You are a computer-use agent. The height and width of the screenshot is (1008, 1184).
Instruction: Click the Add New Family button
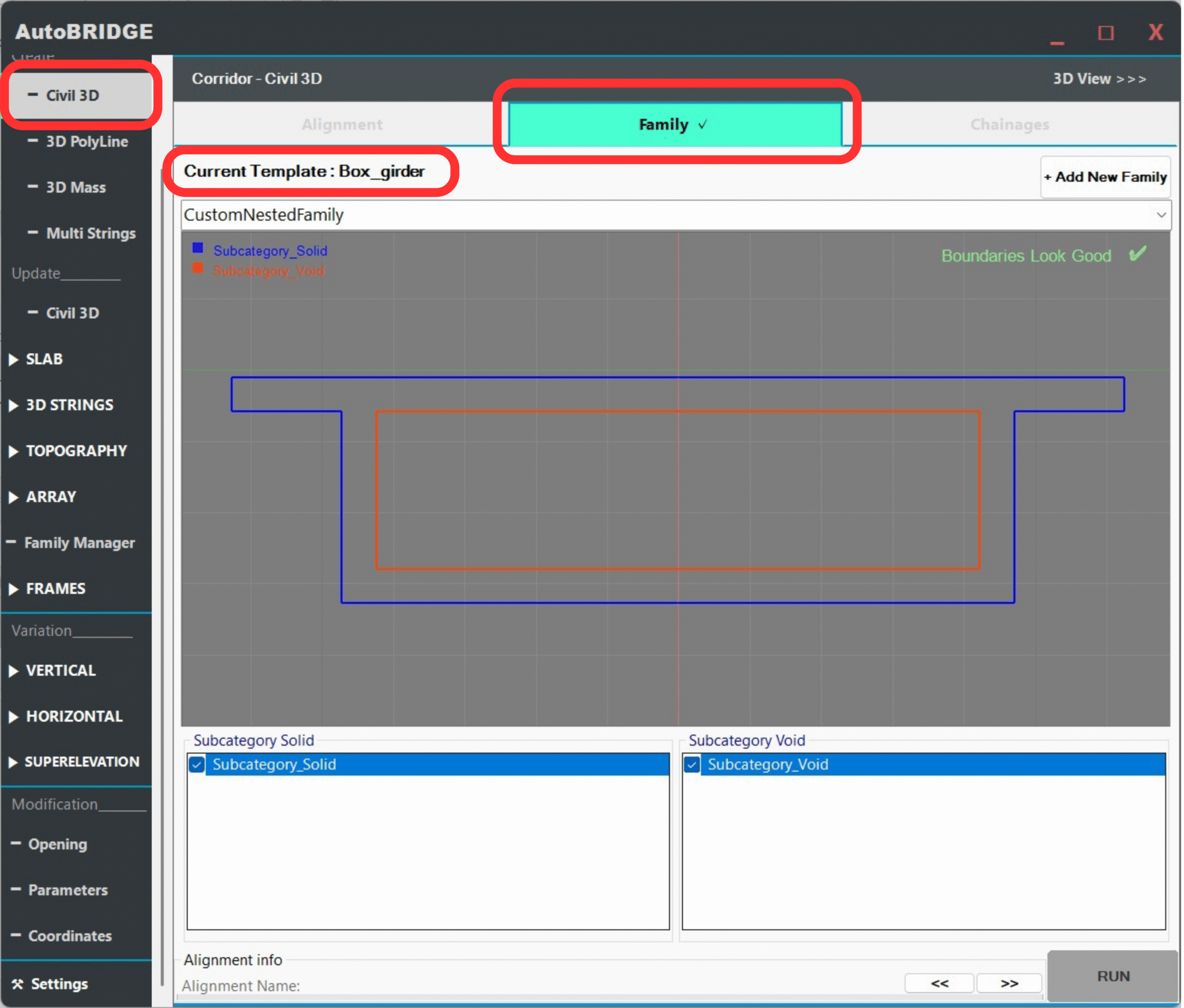[1107, 177]
